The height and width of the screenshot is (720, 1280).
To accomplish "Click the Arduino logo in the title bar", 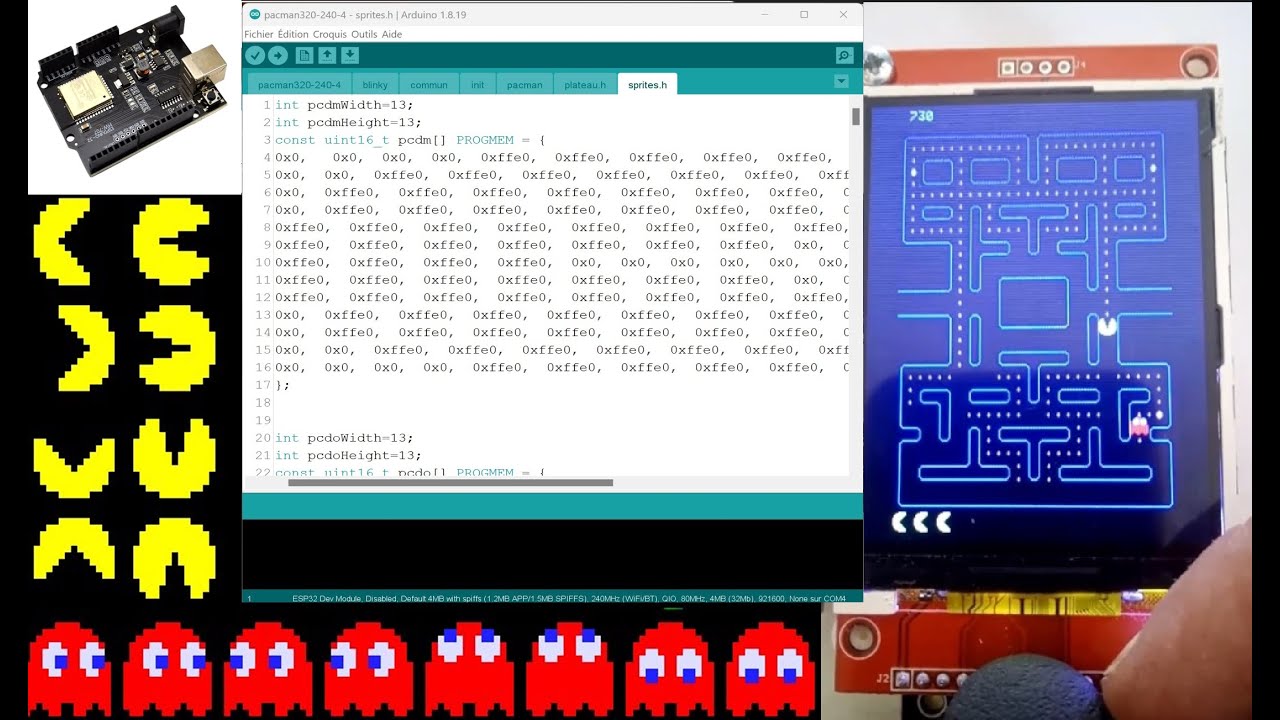I will point(254,15).
